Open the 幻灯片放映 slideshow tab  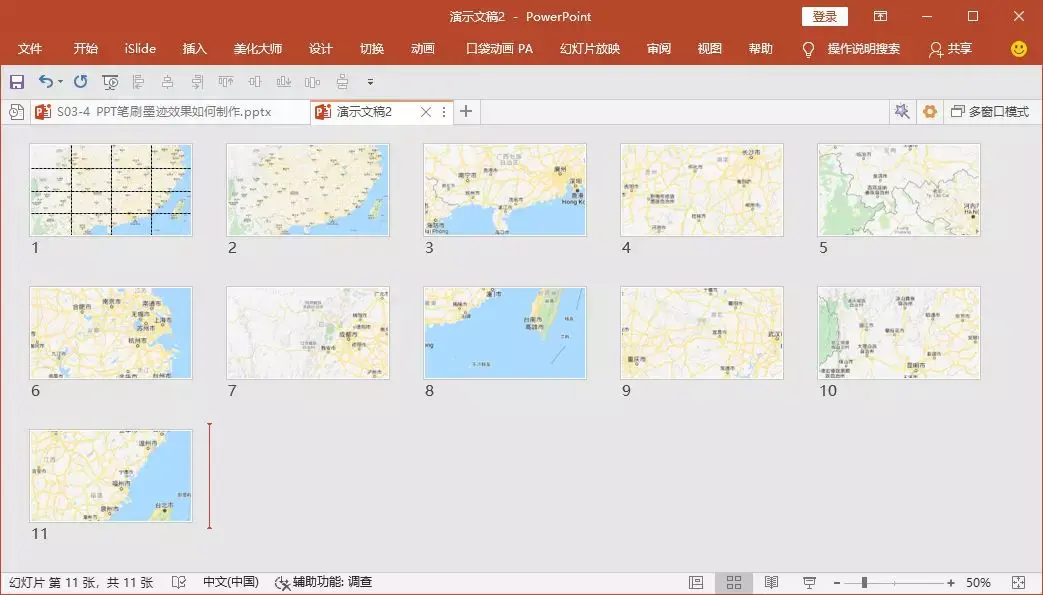pos(590,49)
